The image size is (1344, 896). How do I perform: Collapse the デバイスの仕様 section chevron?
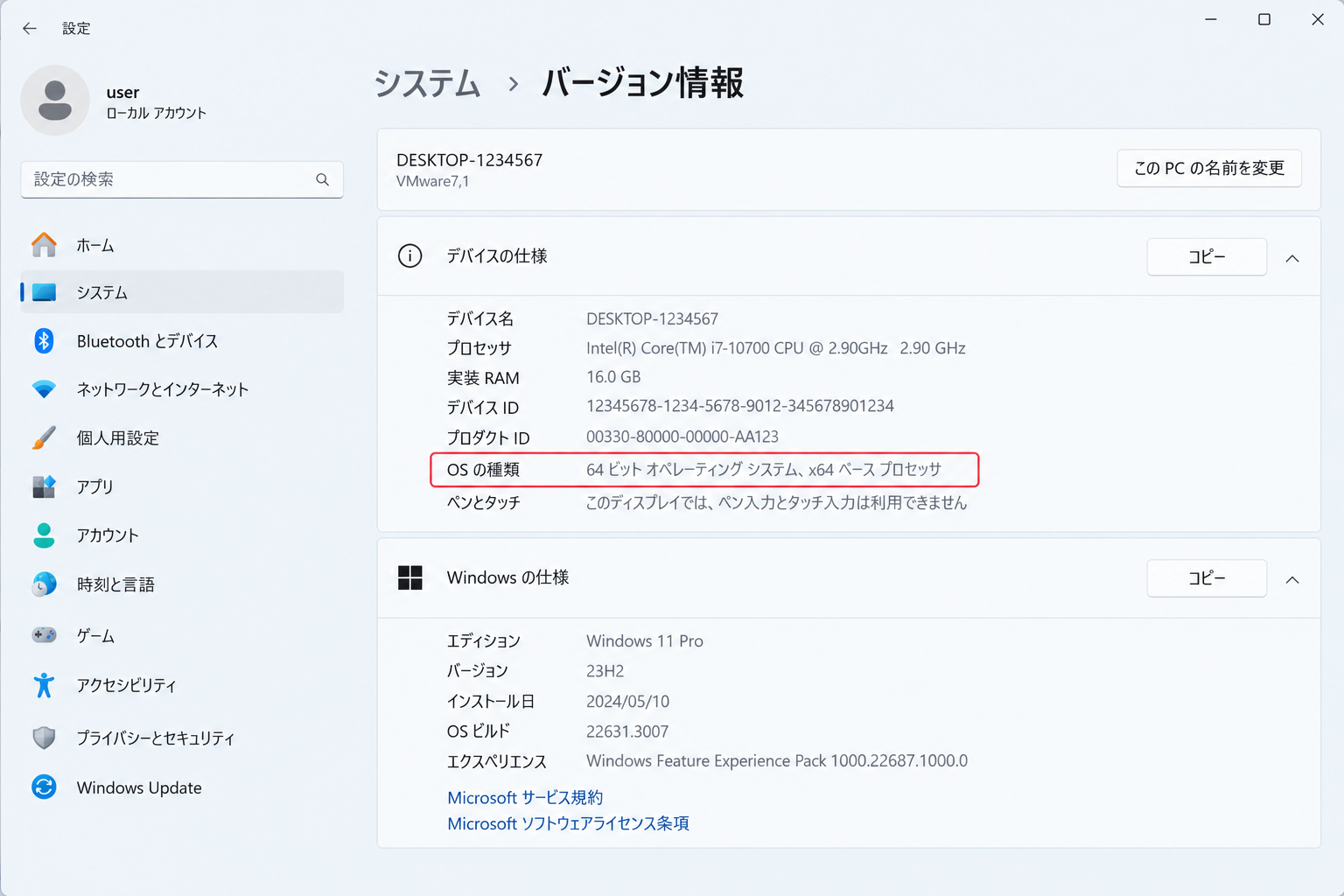(1292, 258)
